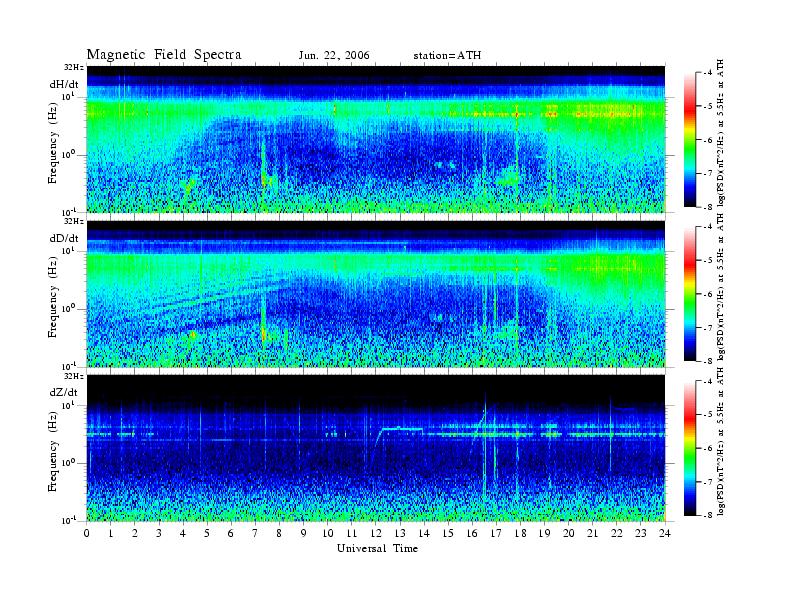Click the dD/dt panel label
792x612 pixels.
pos(64,238)
